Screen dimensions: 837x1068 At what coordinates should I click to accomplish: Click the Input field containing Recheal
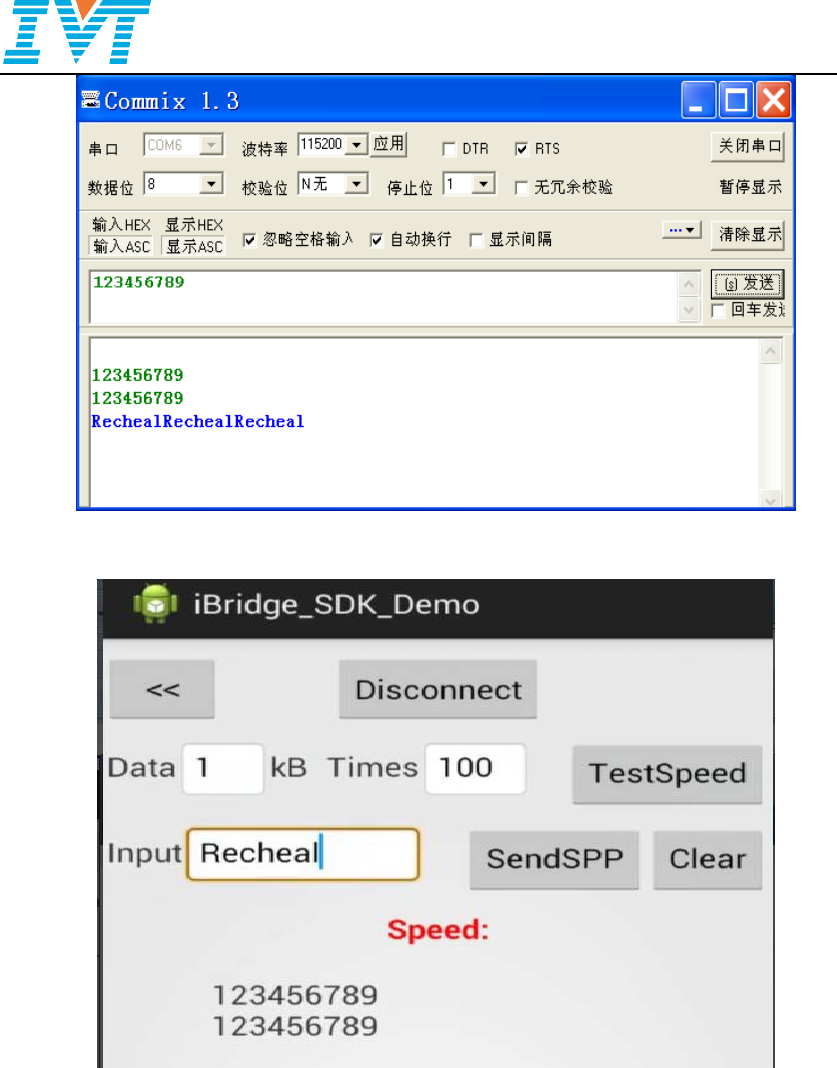[x=303, y=854]
